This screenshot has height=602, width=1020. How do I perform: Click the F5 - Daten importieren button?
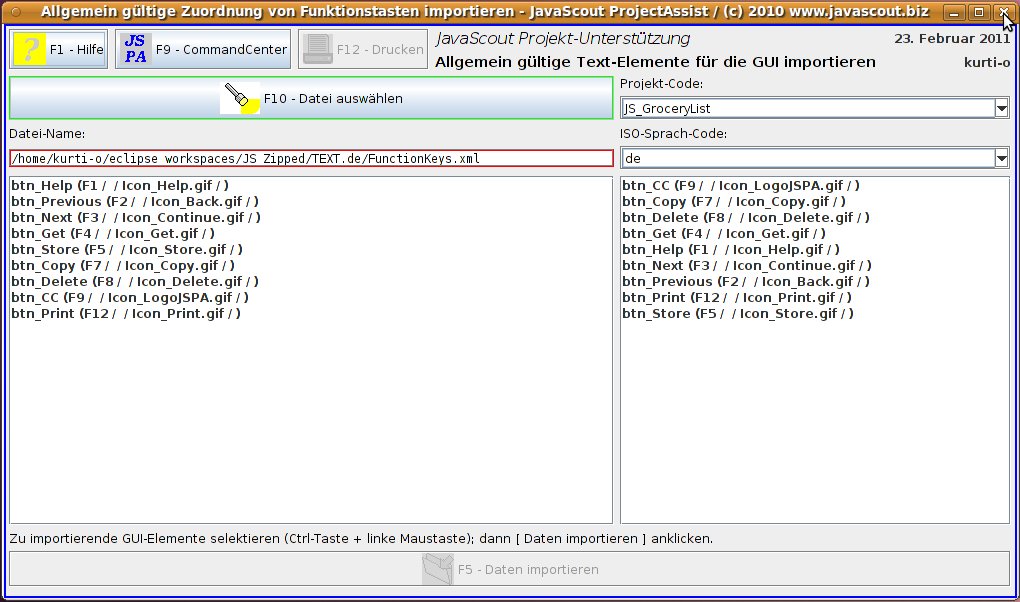[x=510, y=569]
